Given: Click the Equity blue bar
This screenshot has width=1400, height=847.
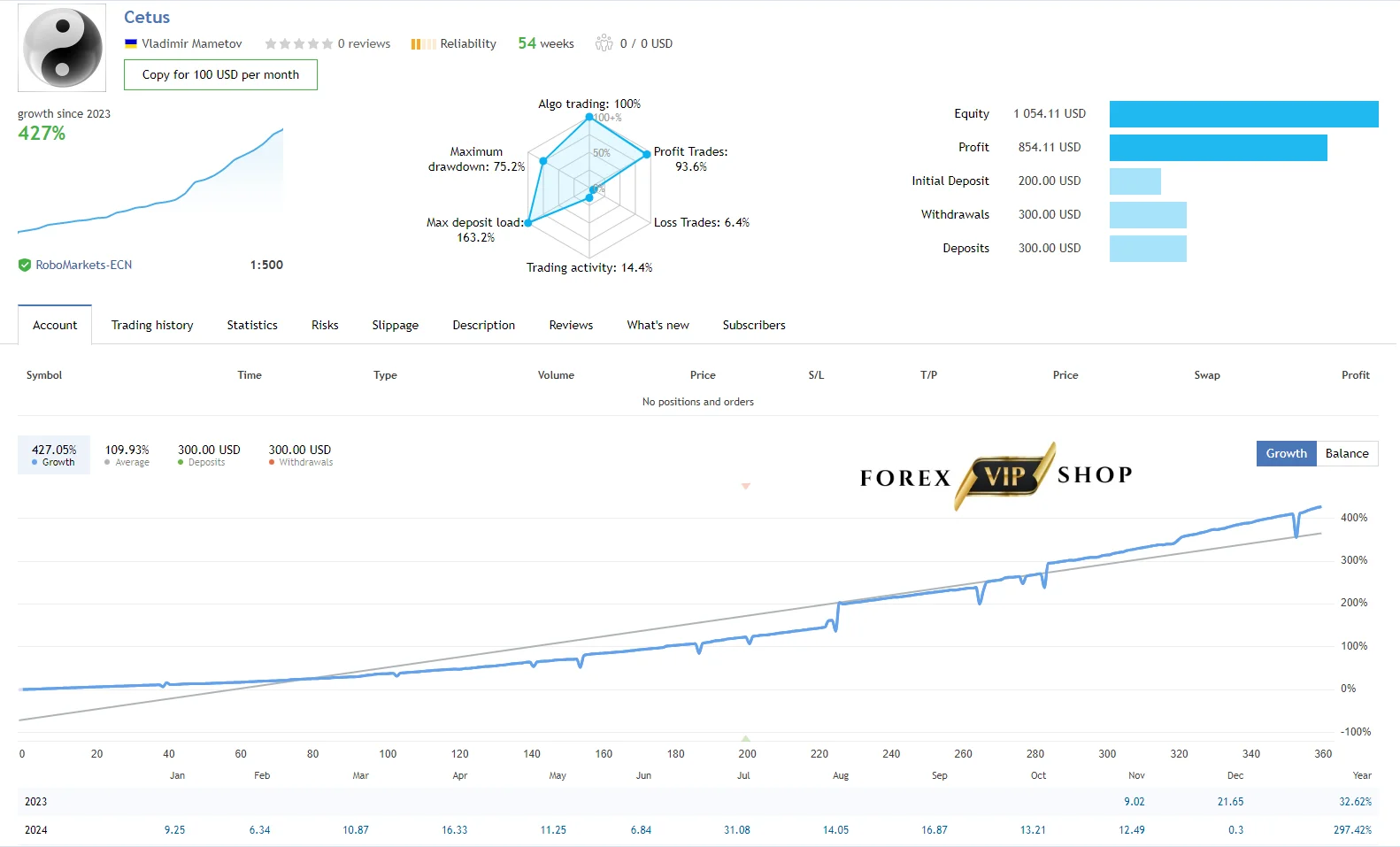Looking at the screenshot, I should (x=1244, y=114).
